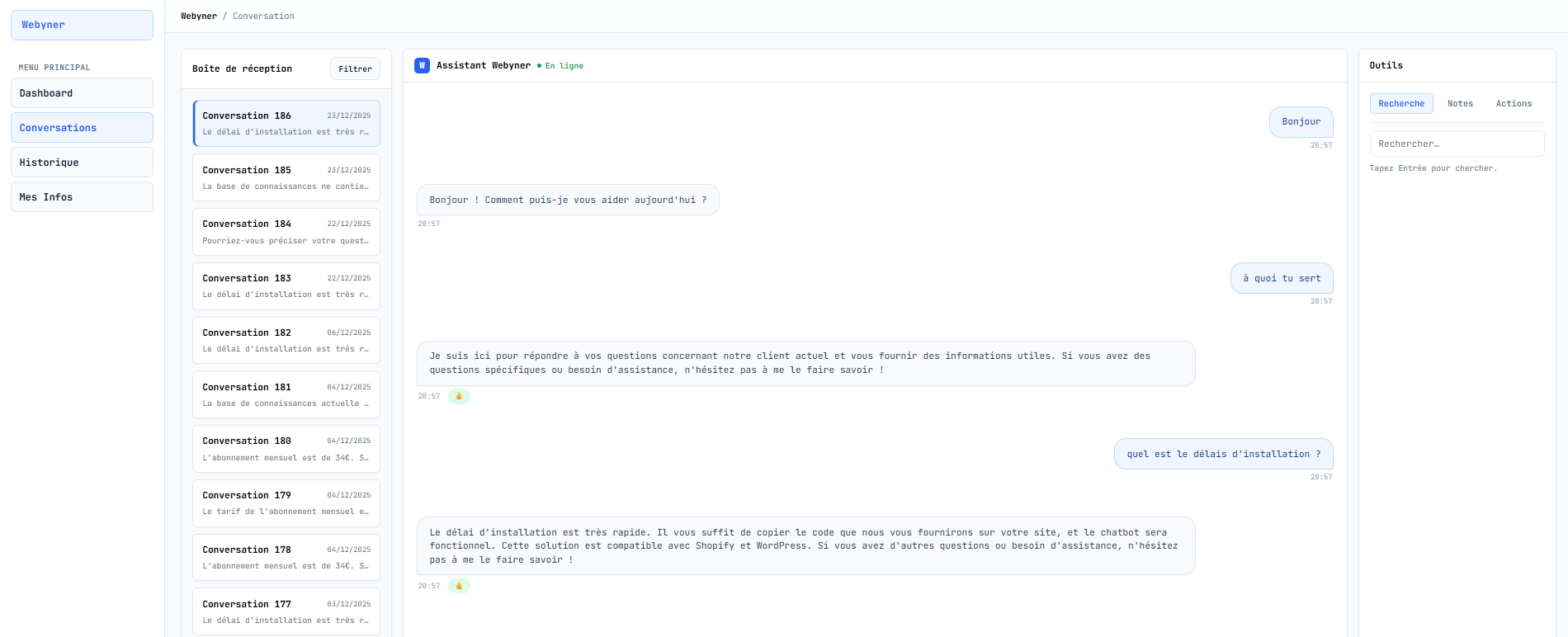Screen dimensions: 1568x637
Task: Switch to the Notes tab
Action: pyautogui.click(x=1459, y=103)
